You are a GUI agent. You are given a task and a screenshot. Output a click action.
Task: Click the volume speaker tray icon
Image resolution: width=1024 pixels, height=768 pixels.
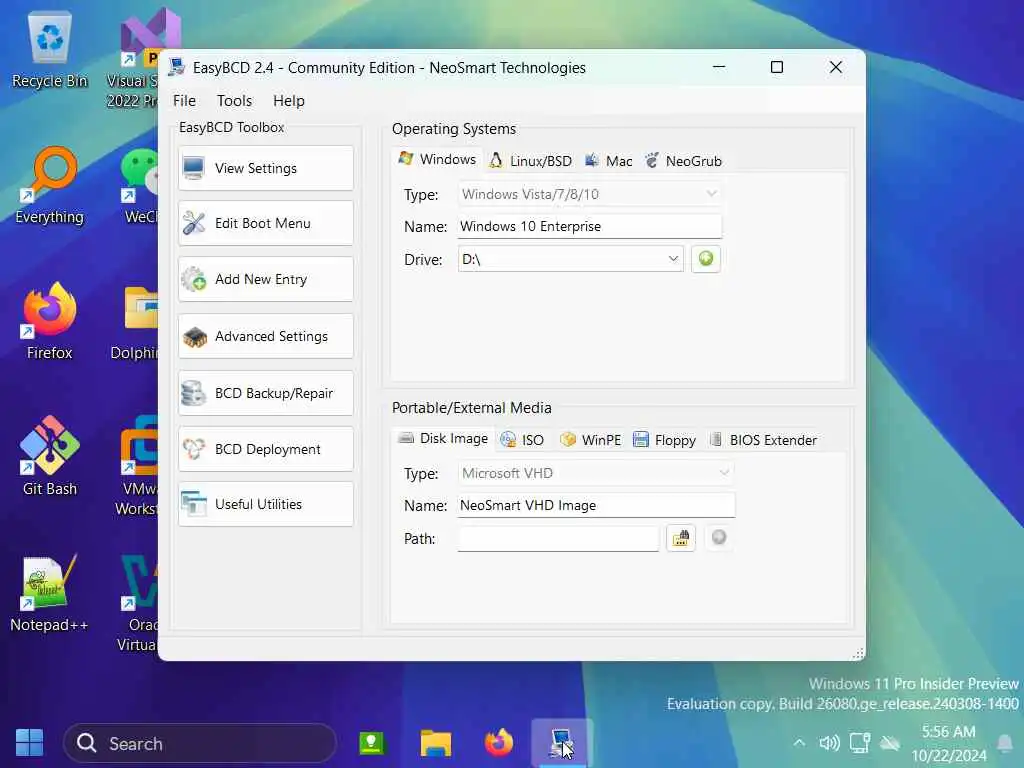pyautogui.click(x=829, y=743)
